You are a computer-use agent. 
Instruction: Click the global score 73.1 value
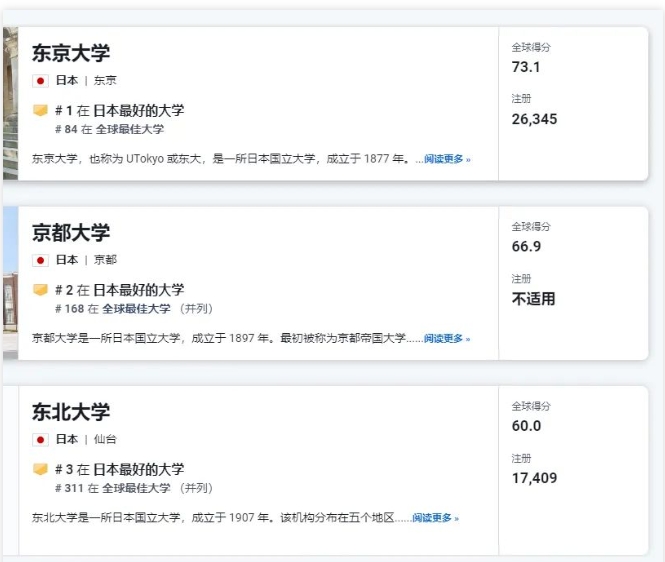pyautogui.click(x=526, y=67)
